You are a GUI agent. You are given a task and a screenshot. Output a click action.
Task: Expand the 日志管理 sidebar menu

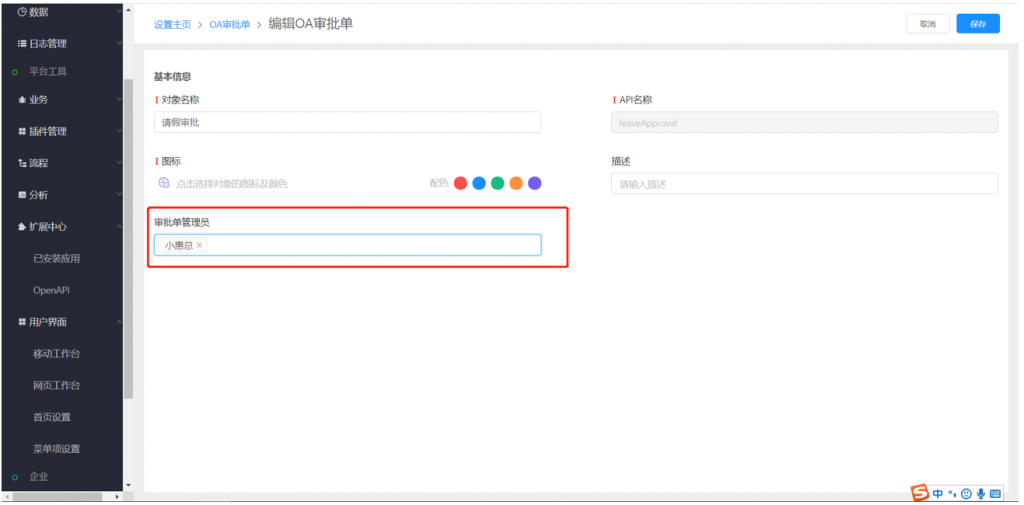pyautogui.click(x=60, y=44)
